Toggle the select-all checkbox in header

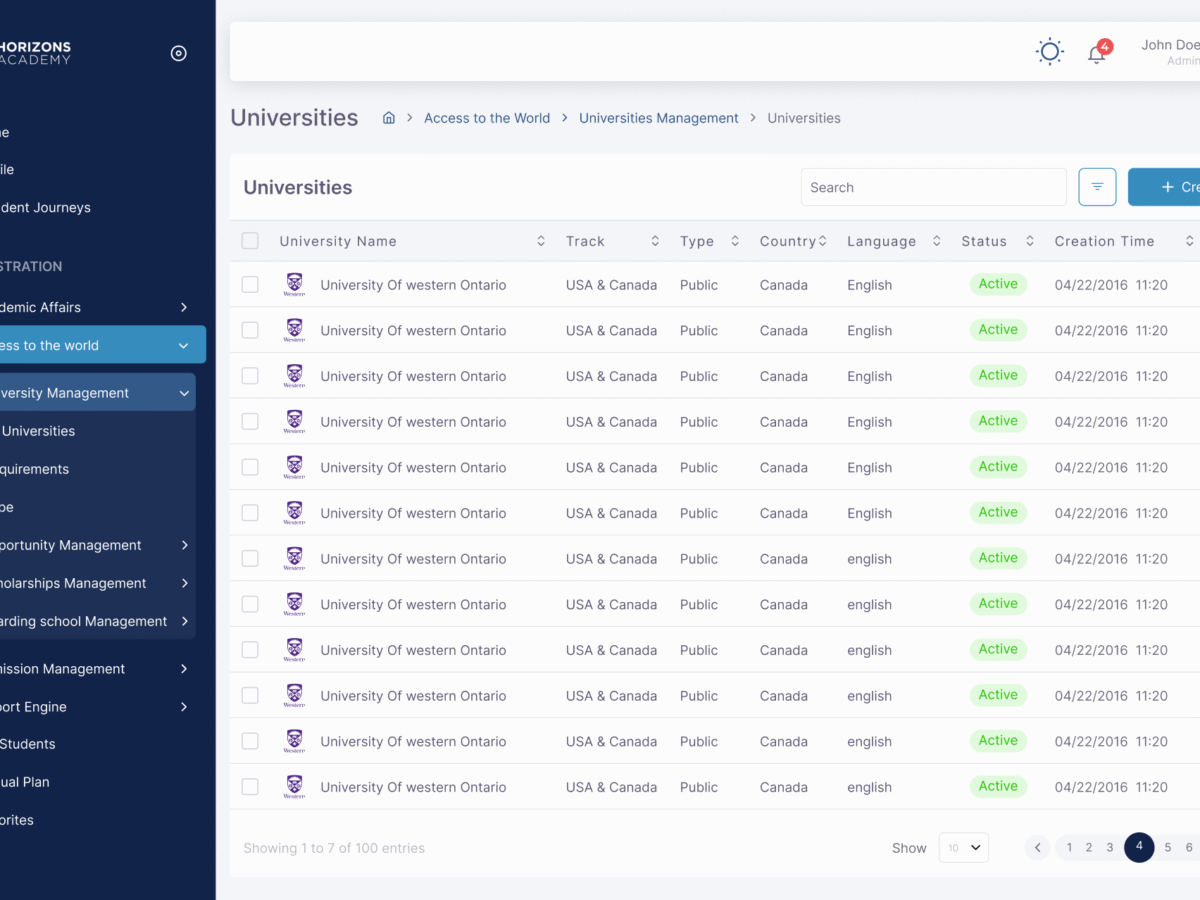[x=250, y=241]
